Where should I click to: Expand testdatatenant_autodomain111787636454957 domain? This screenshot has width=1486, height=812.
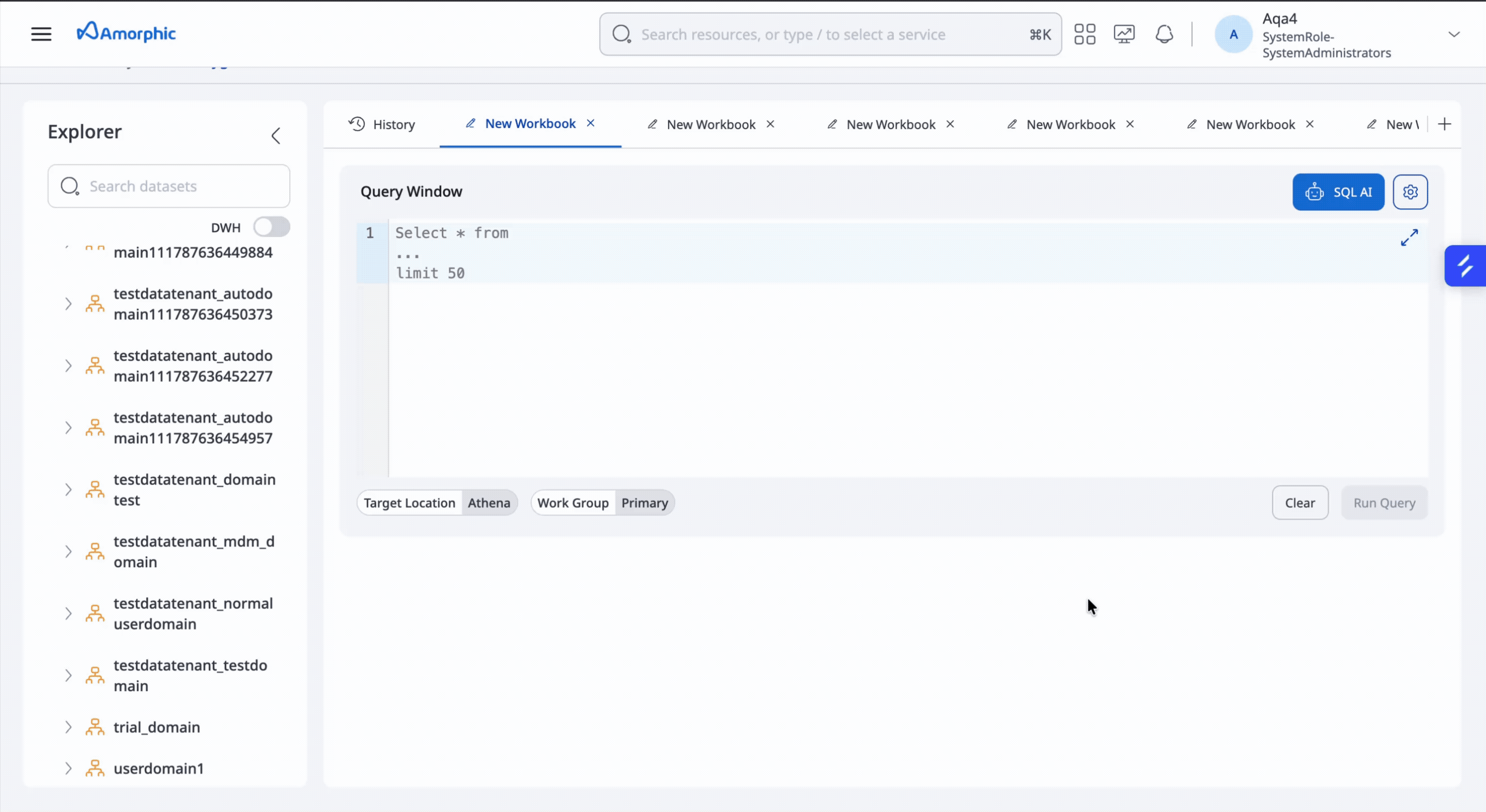pyautogui.click(x=68, y=428)
